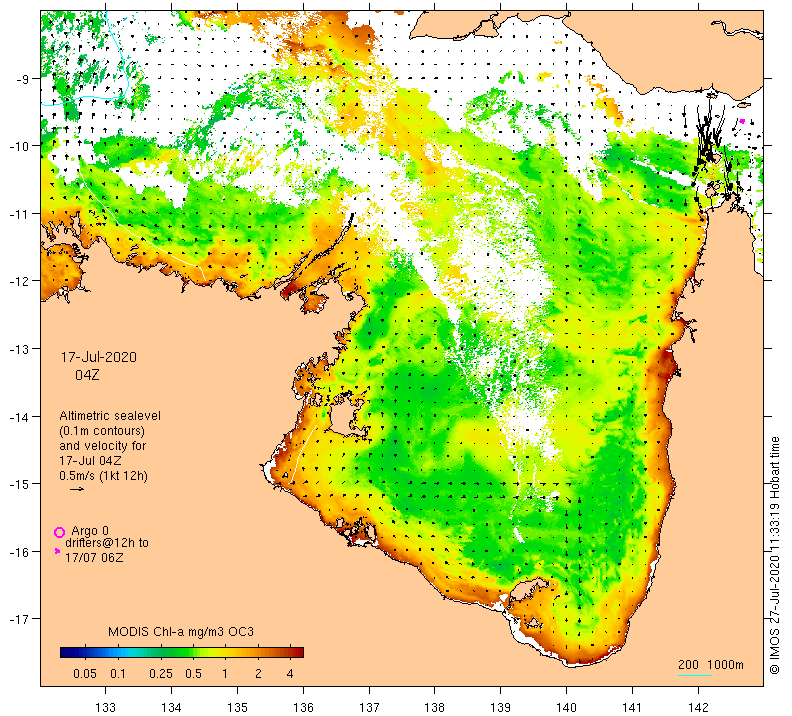Click the magenta drifter legend marker
The image size is (792, 716).
(x=57, y=551)
